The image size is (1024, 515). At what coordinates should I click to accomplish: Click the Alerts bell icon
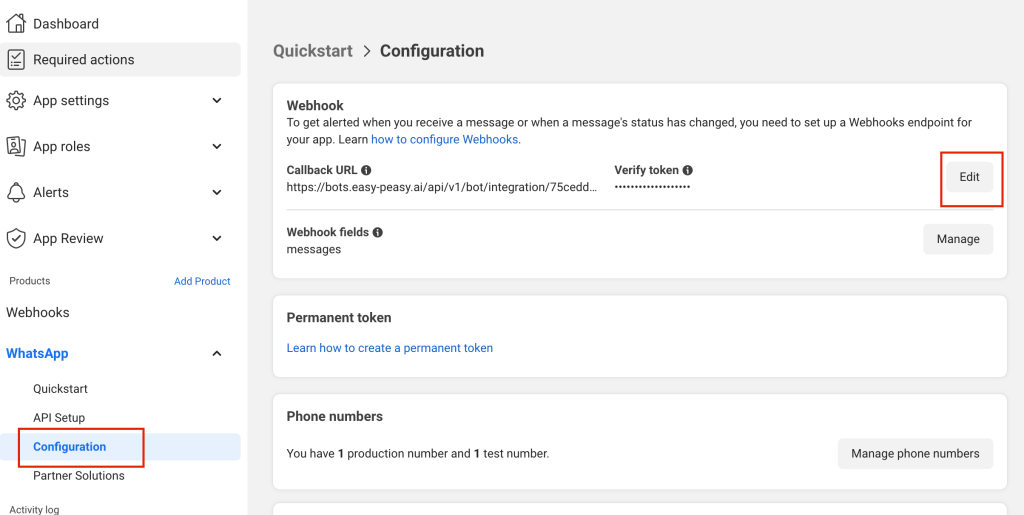pos(16,192)
